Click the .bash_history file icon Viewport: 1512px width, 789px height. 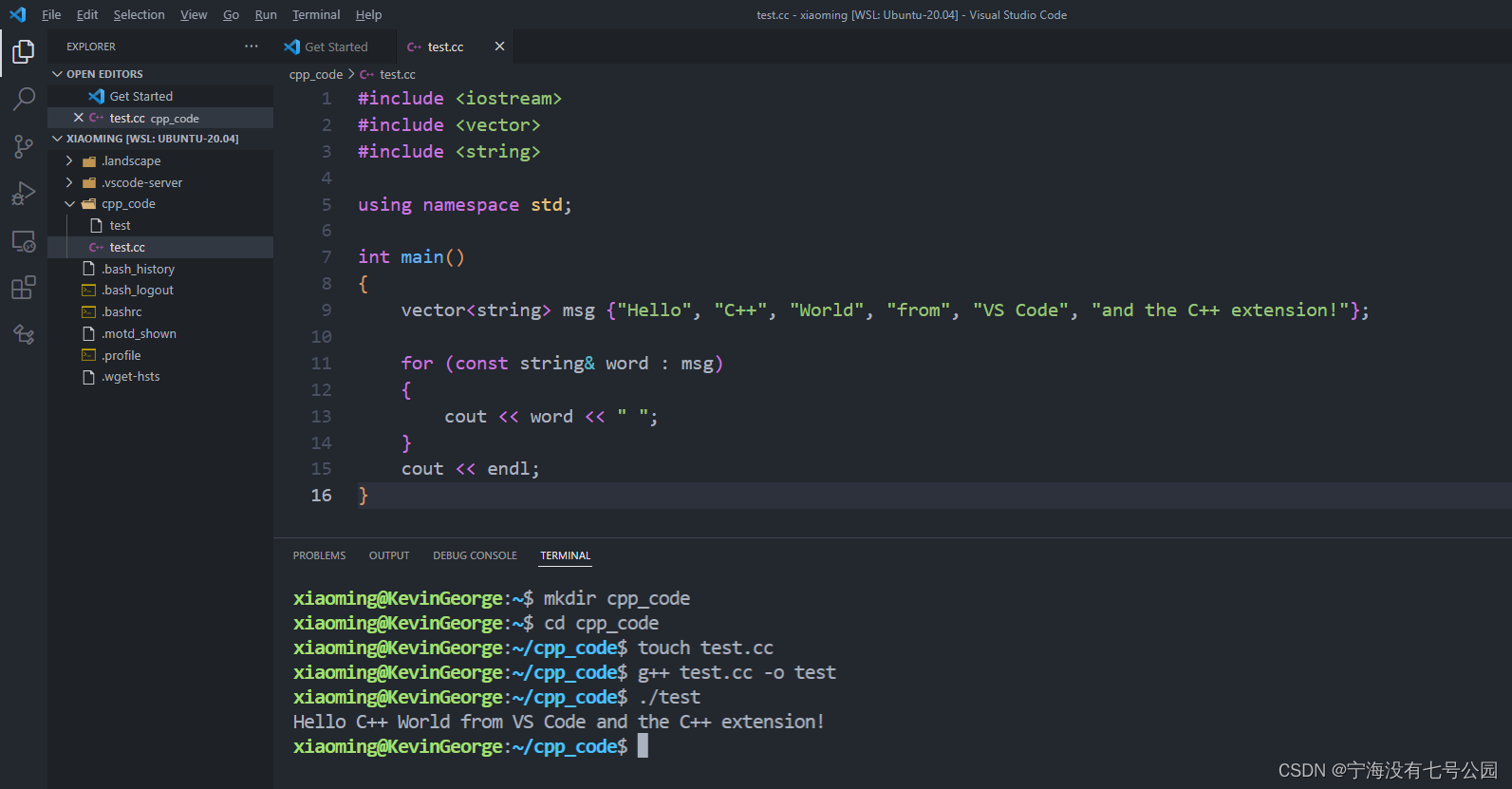click(x=89, y=269)
